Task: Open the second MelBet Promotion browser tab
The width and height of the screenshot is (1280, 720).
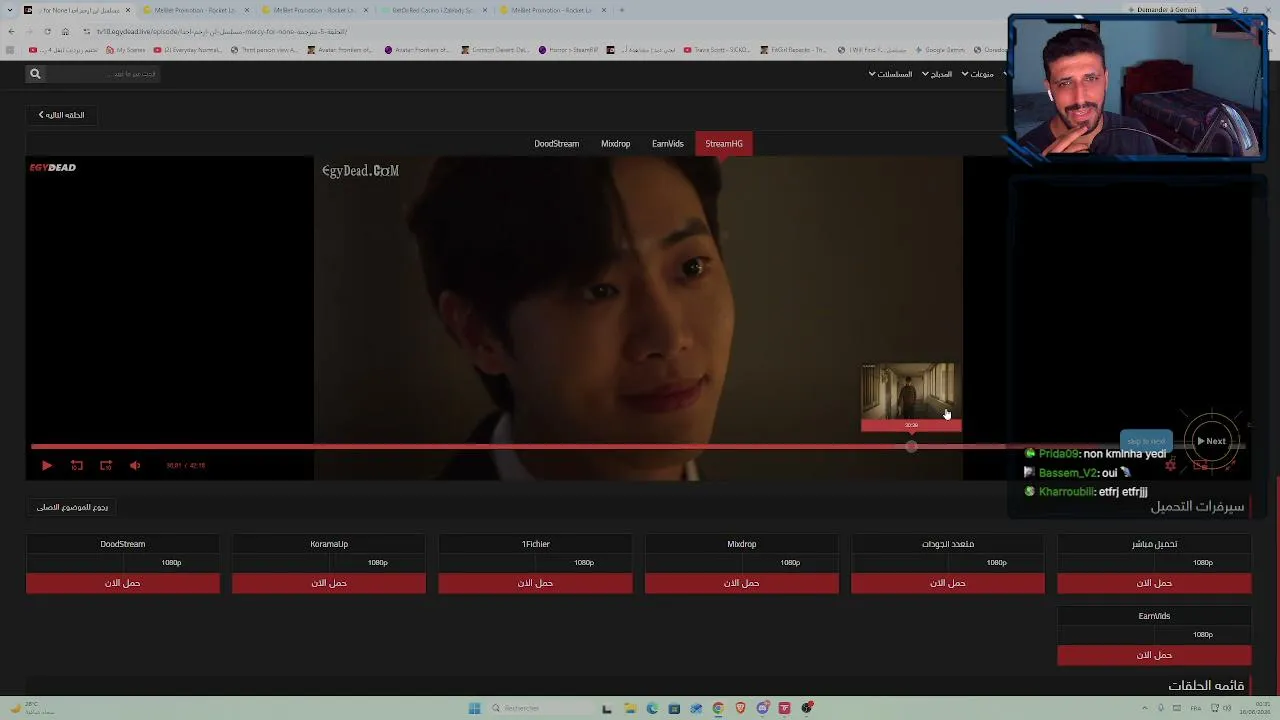Action: pos(312,10)
